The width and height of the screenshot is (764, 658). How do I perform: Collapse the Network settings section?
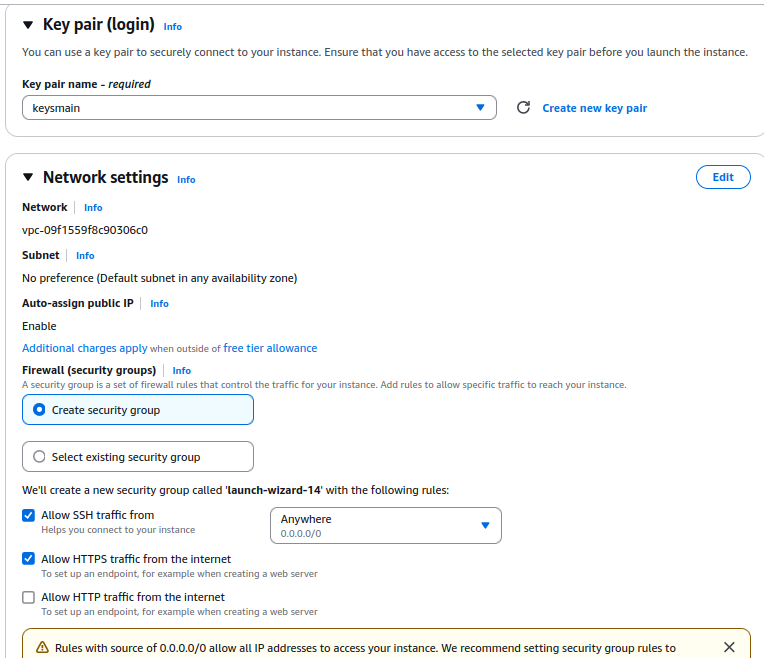tap(28, 178)
